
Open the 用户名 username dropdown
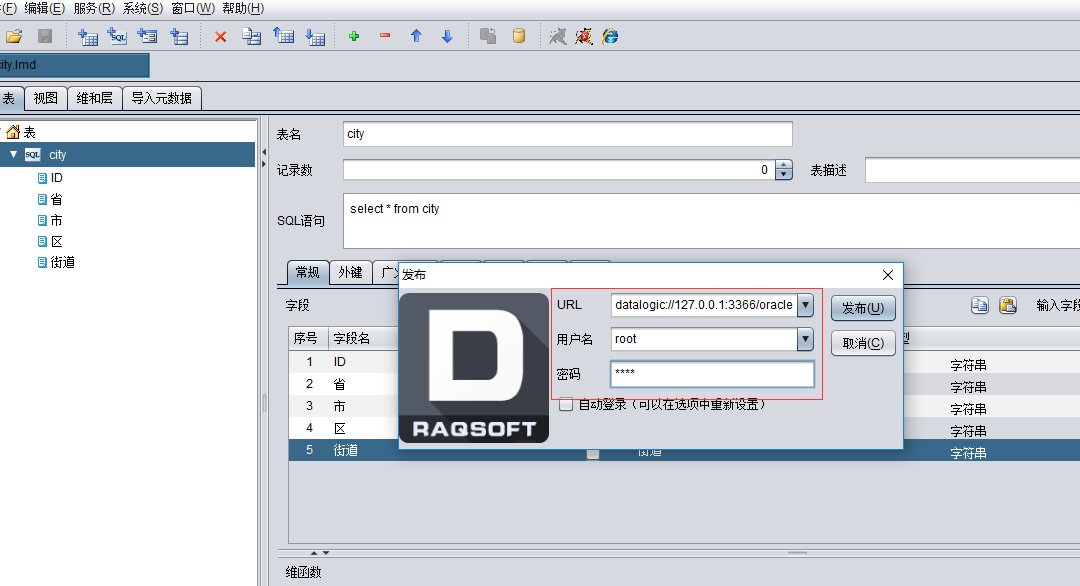coord(805,340)
